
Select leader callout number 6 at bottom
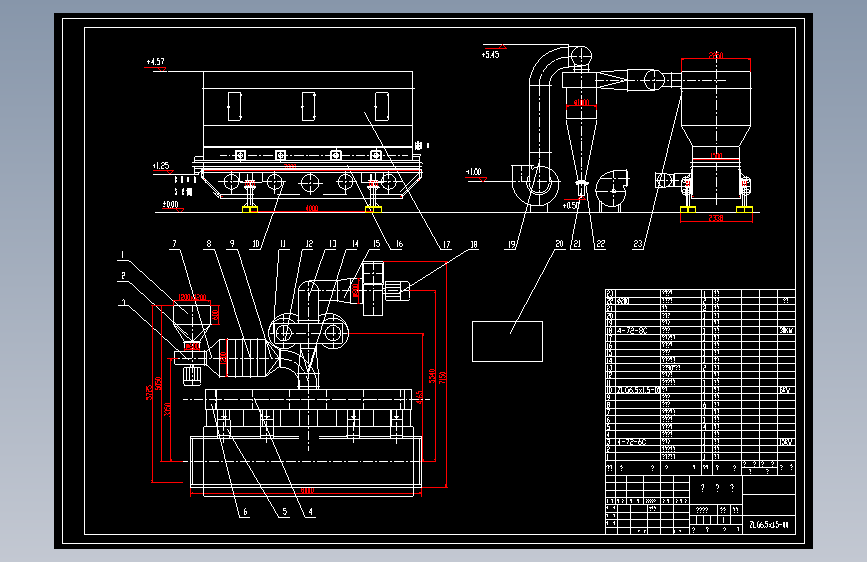pyautogui.click(x=246, y=512)
